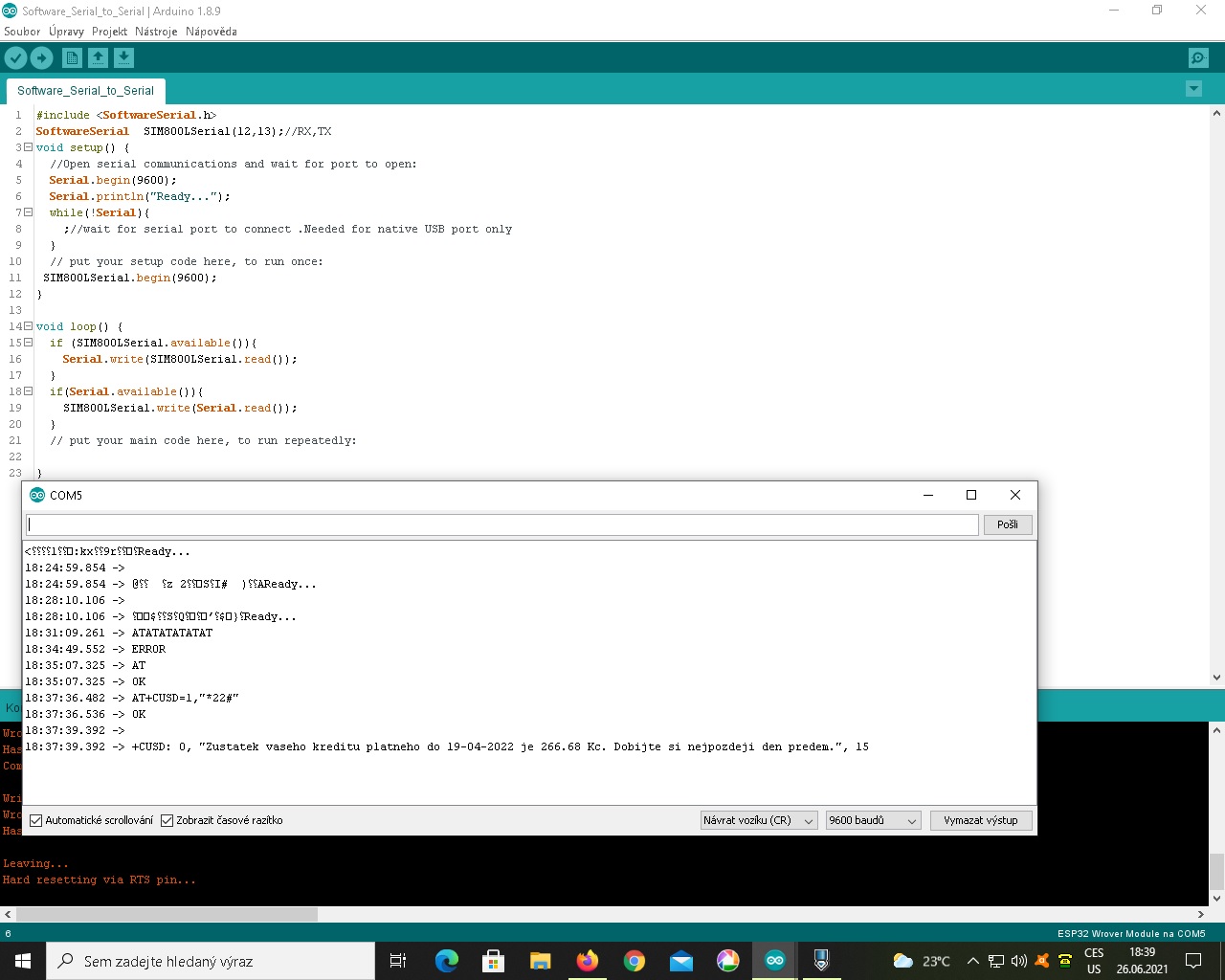The height and width of the screenshot is (980, 1225).
Task: Select the Software_Serial_to_Serial sketch tab
Action: 85,91
